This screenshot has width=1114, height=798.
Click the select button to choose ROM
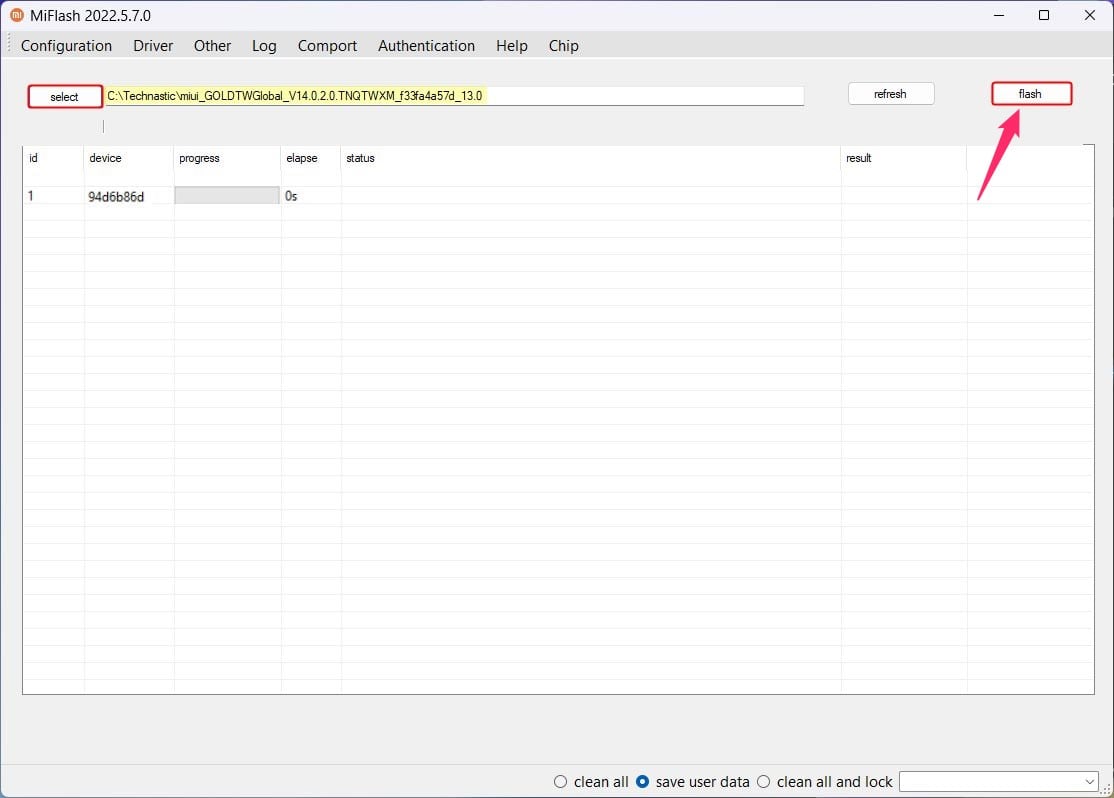coord(65,97)
